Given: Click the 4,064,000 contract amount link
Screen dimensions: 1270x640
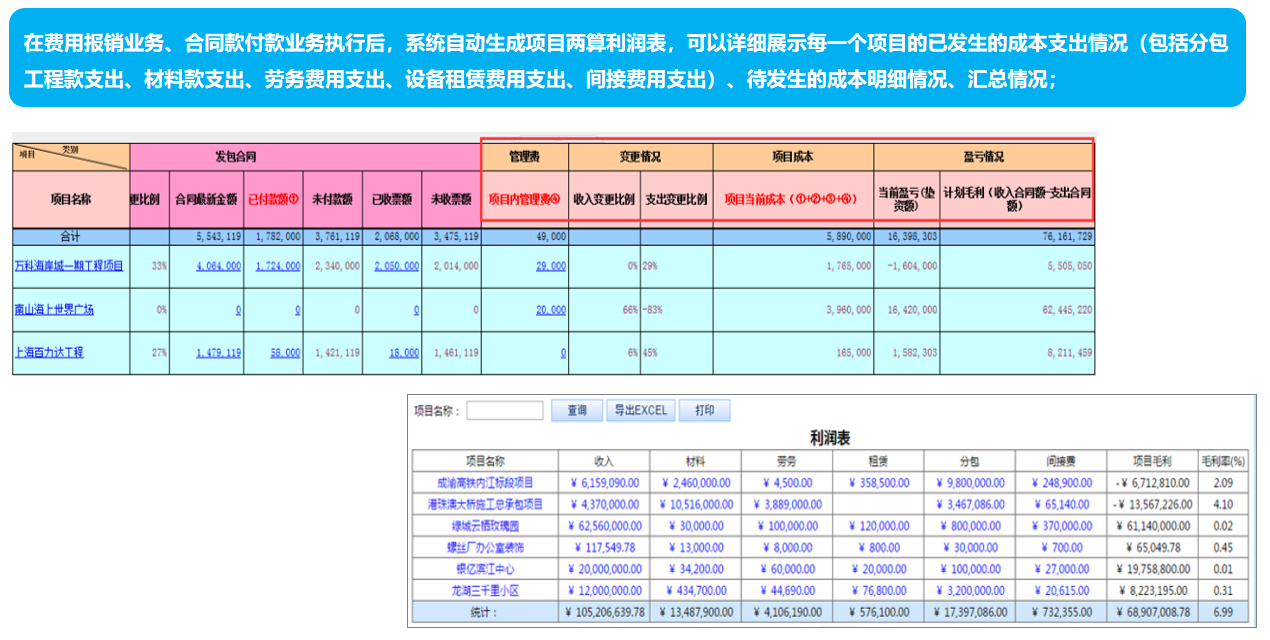Looking at the screenshot, I should click(220, 266).
